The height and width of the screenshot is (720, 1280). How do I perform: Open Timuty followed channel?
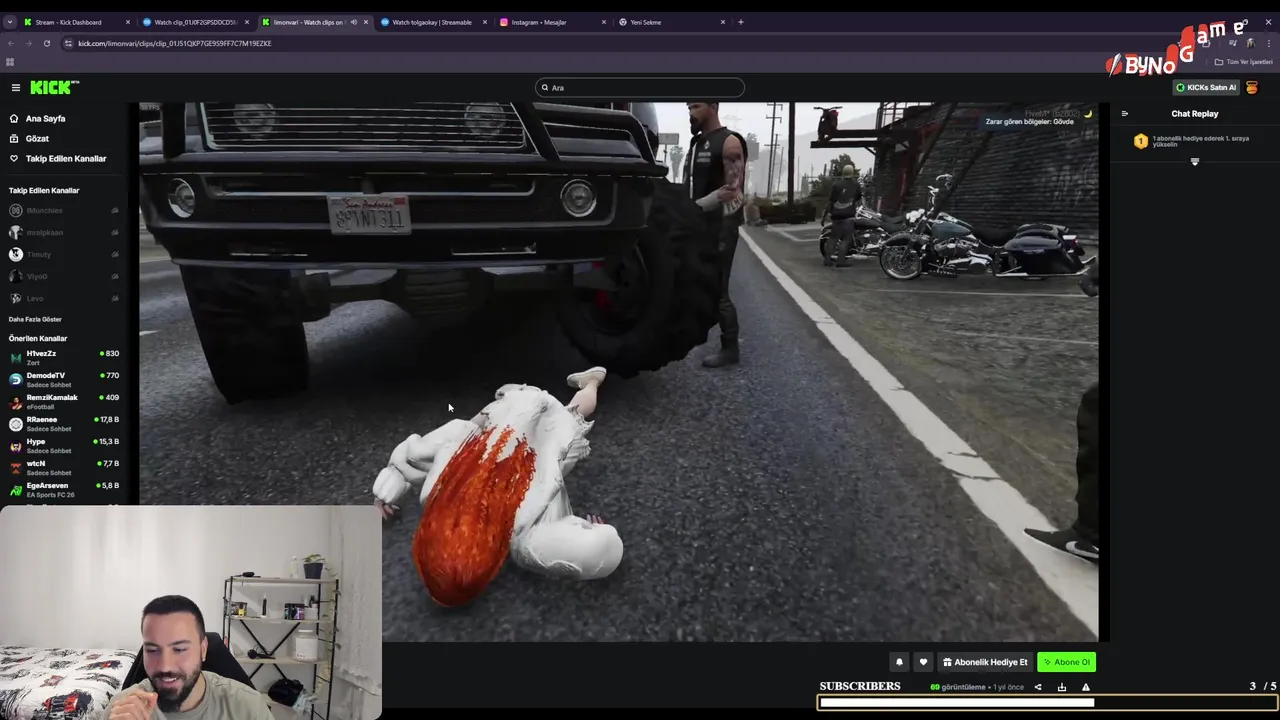[x=62, y=255]
